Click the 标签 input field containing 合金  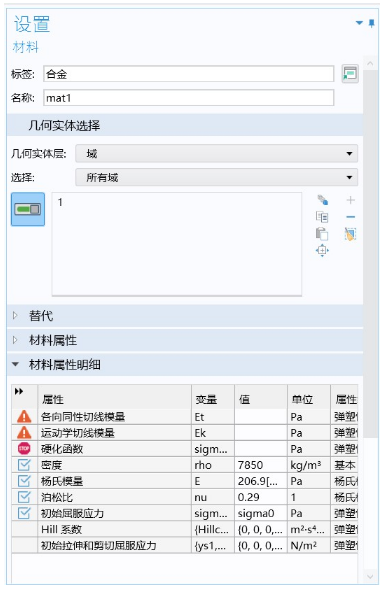click(188, 74)
